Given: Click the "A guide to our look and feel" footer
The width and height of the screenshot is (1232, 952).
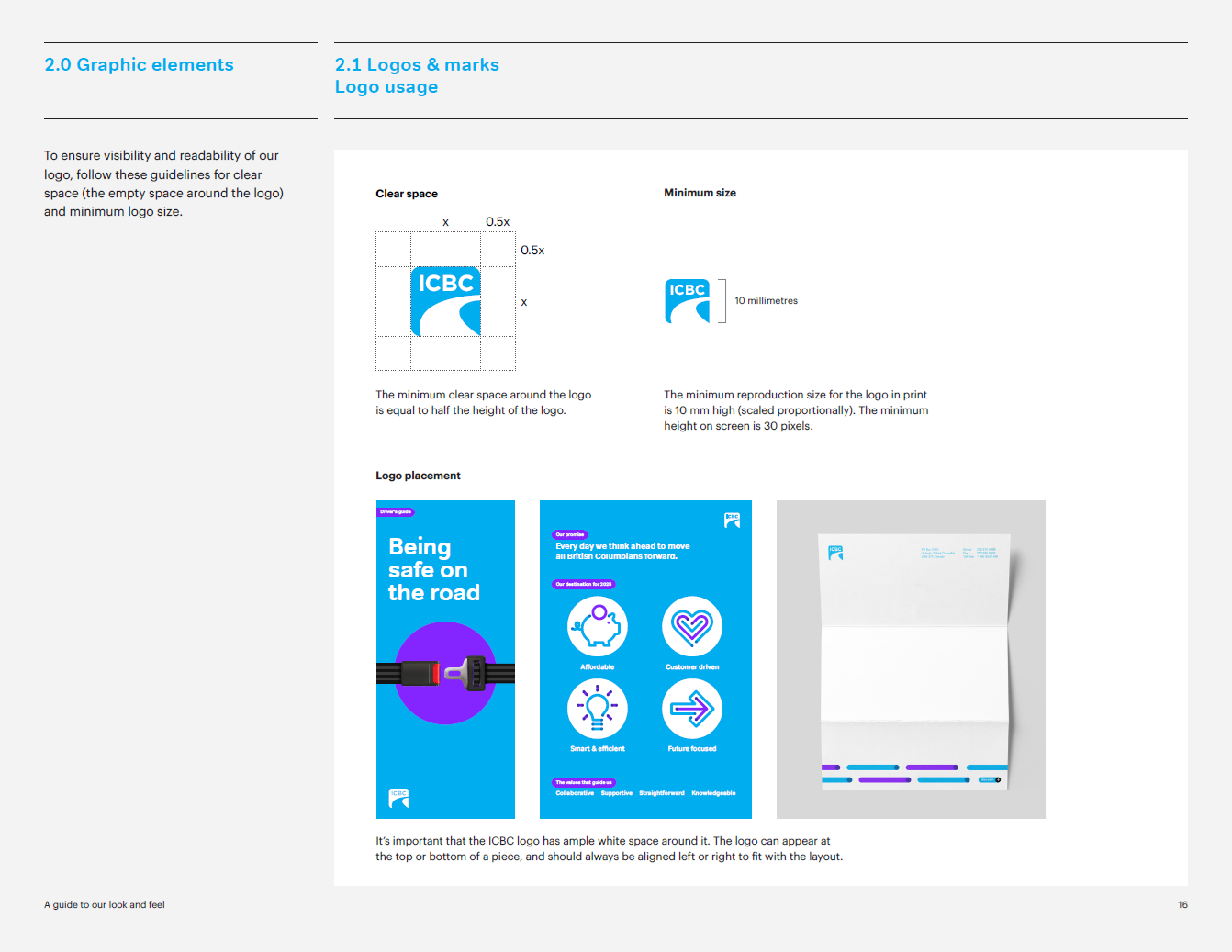Looking at the screenshot, I should [x=105, y=905].
